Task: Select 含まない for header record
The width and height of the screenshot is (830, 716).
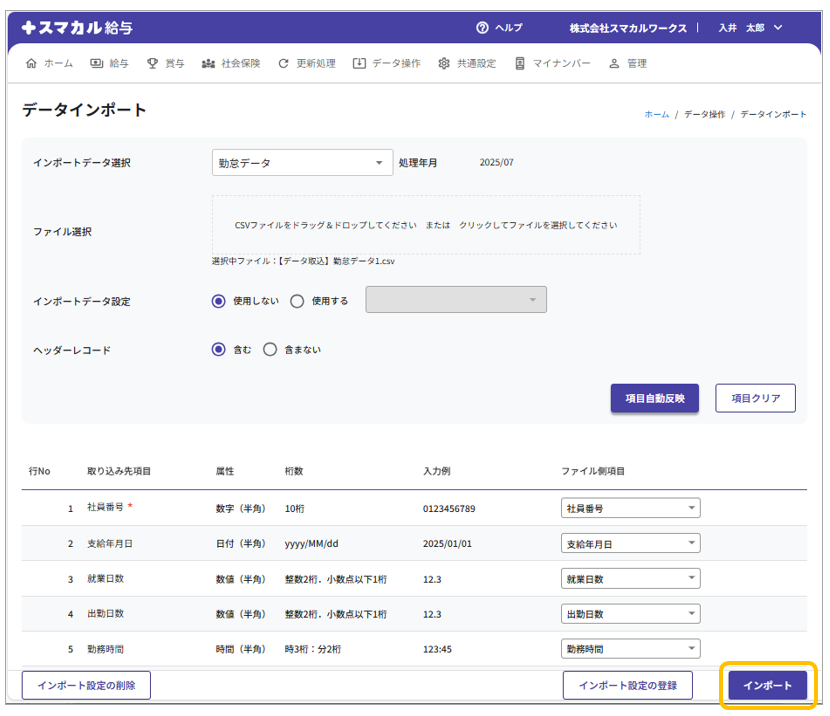Action: [270, 350]
